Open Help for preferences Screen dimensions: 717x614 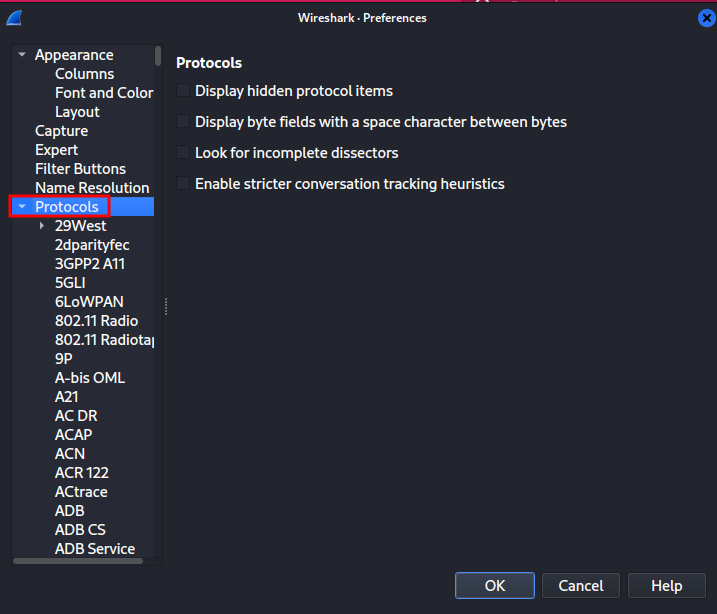[667, 585]
